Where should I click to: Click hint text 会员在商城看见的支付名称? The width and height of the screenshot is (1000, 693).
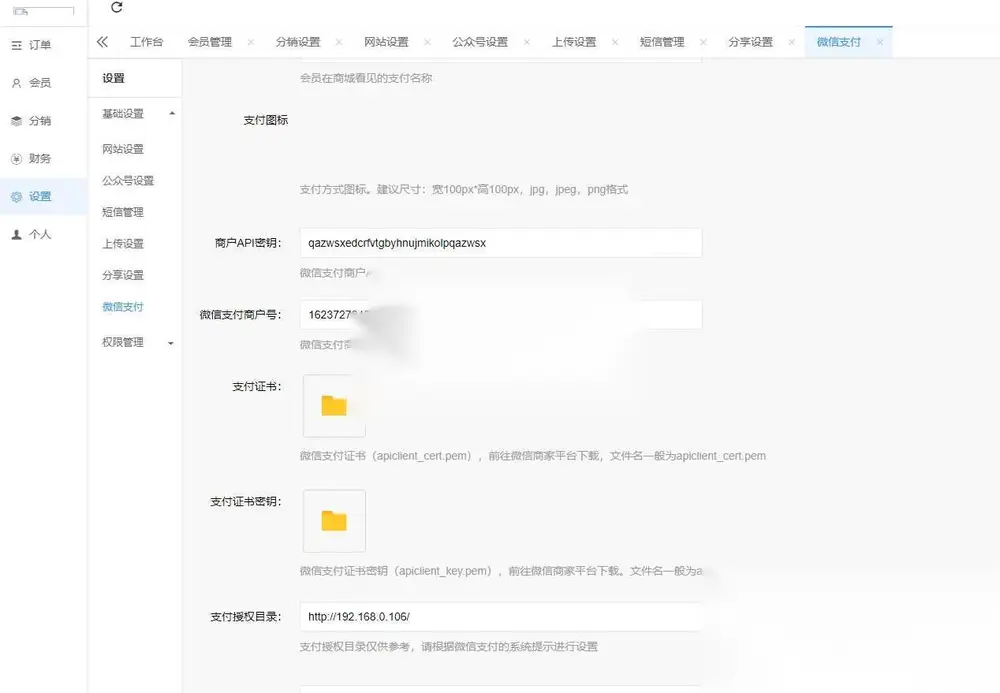point(366,78)
